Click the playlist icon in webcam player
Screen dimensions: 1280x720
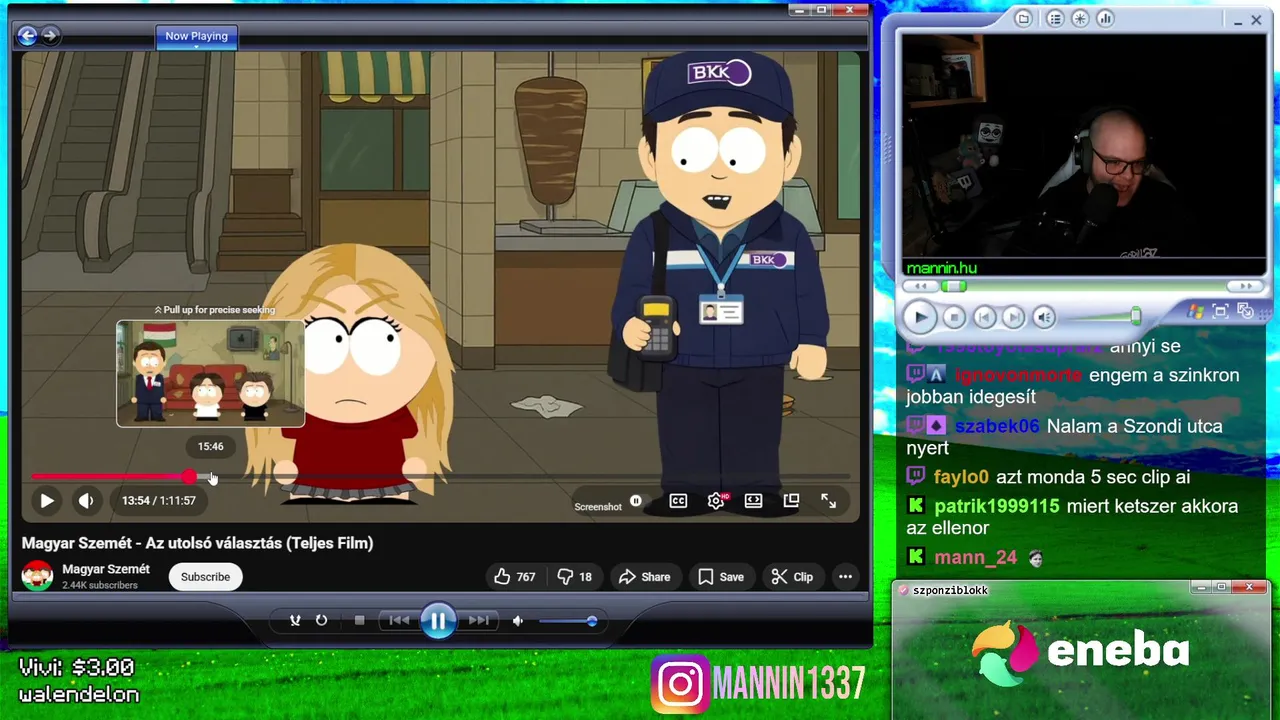[x=1054, y=18]
